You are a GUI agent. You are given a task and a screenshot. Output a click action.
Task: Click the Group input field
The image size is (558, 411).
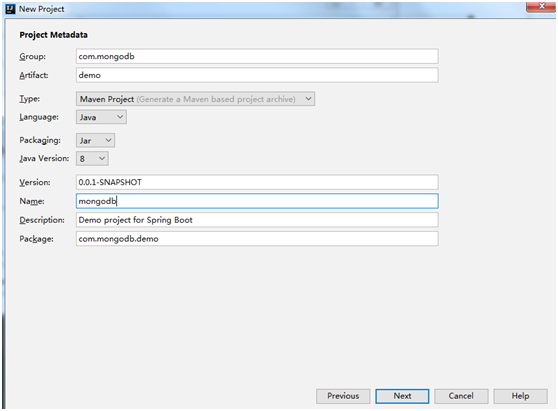click(257, 56)
